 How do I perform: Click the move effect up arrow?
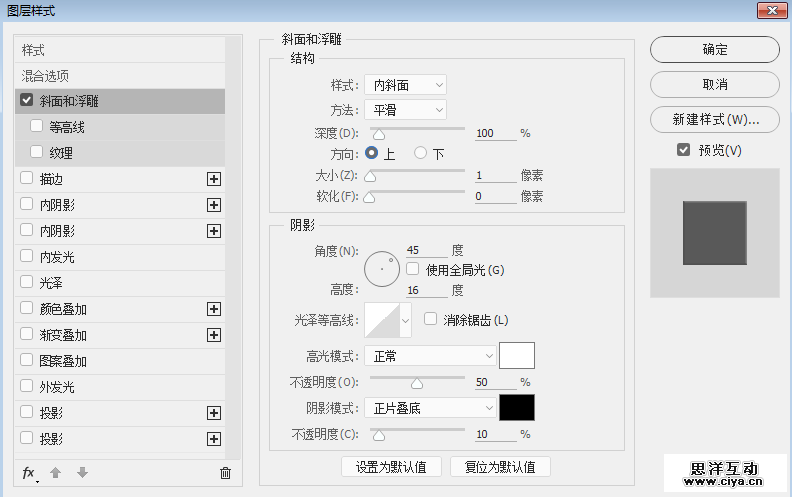[x=56, y=473]
